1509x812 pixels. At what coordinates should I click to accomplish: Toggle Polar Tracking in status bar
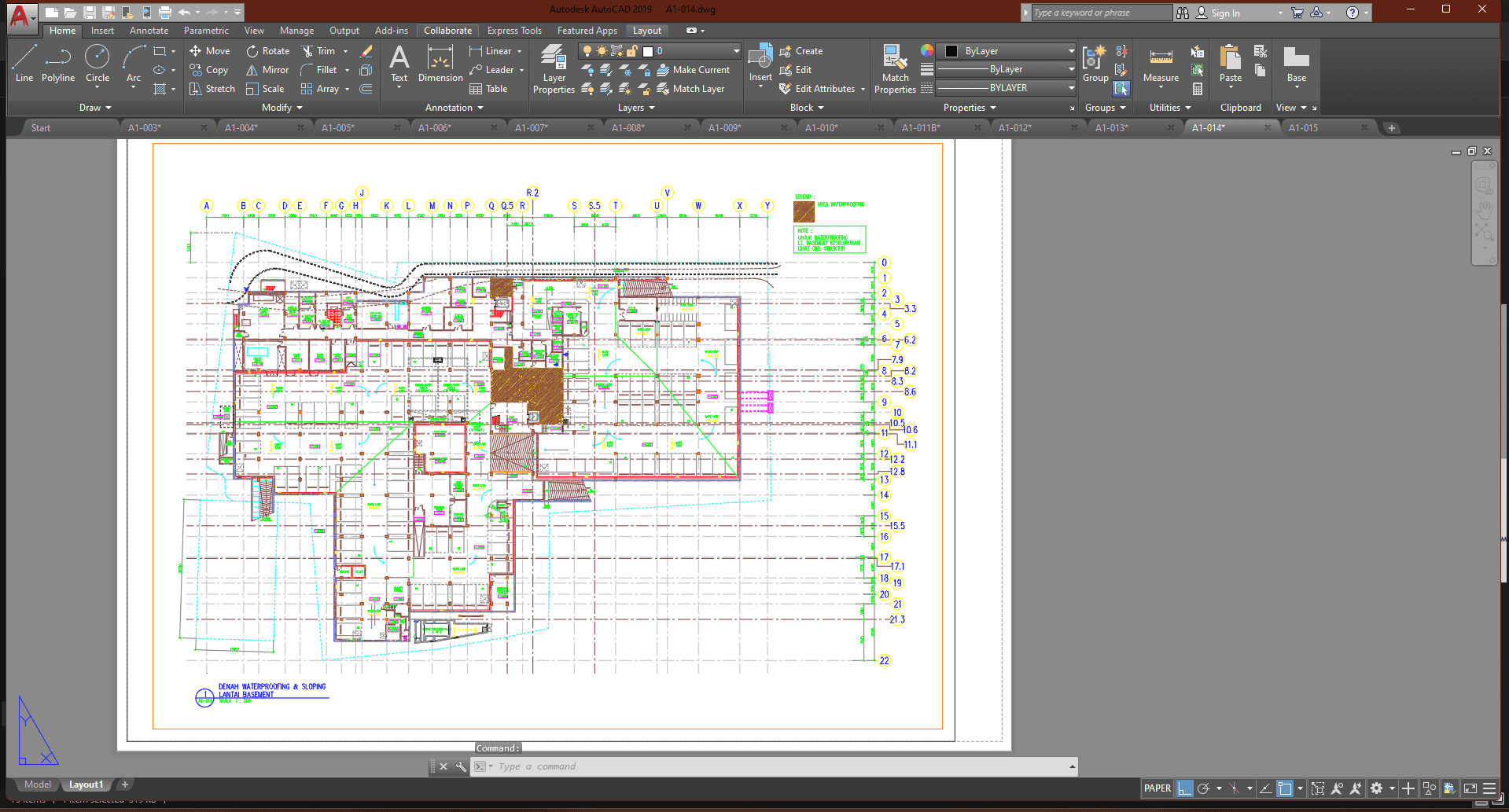(x=1203, y=788)
